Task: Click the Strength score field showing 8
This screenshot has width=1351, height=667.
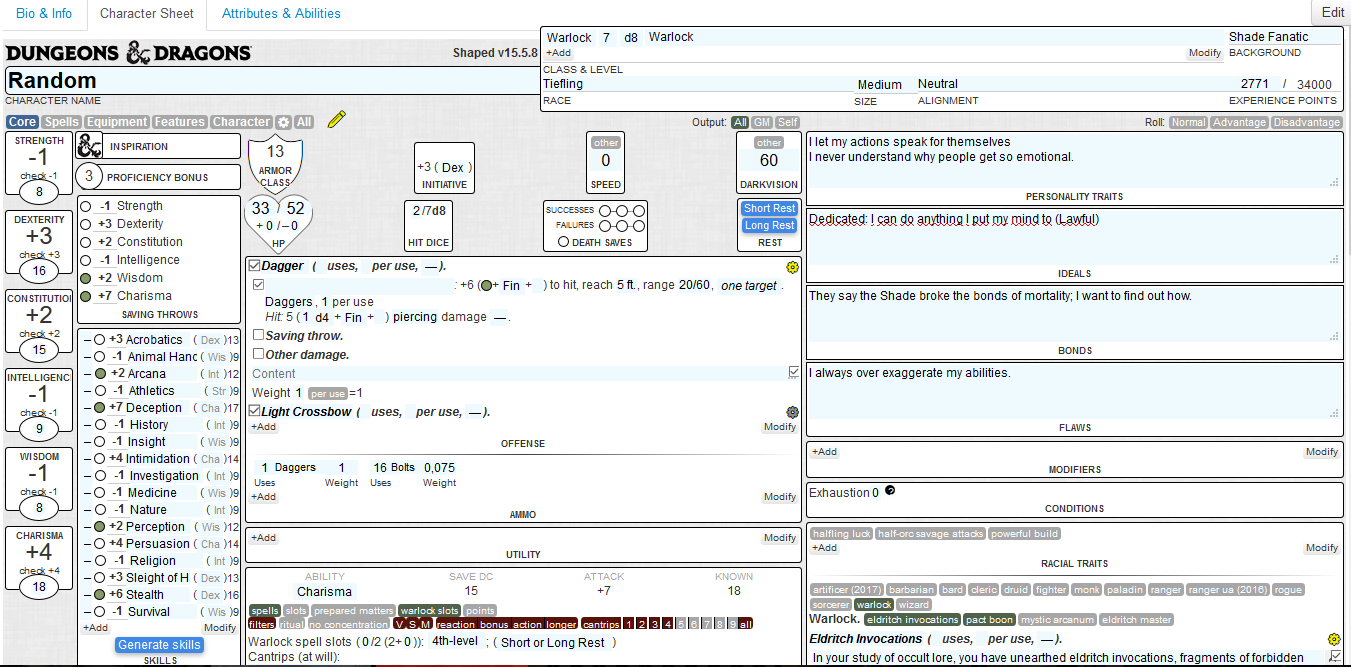Action: (x=39, y=192)
